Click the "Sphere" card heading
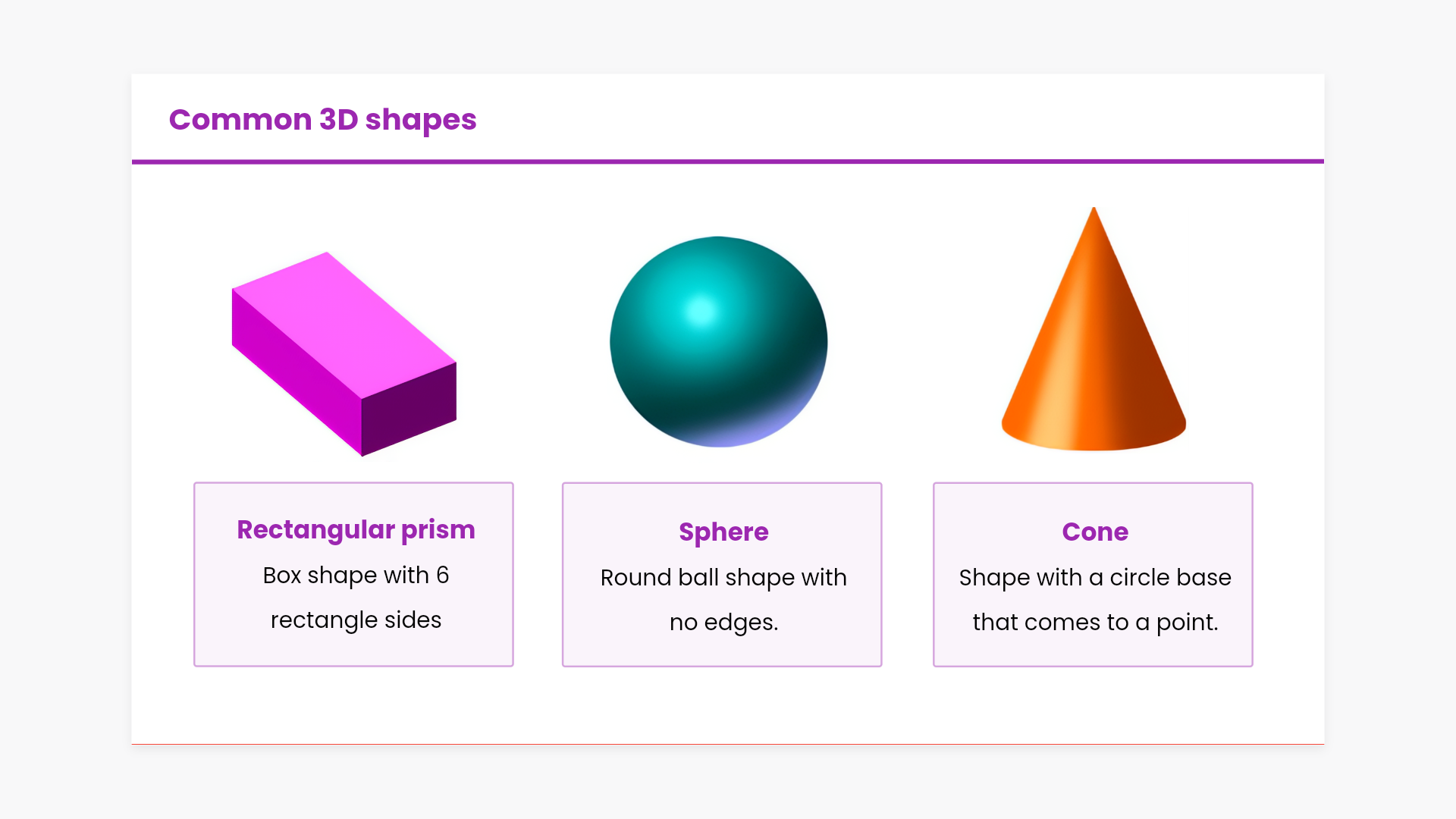Screen dimensions: 1456x819 coord(723,532)
